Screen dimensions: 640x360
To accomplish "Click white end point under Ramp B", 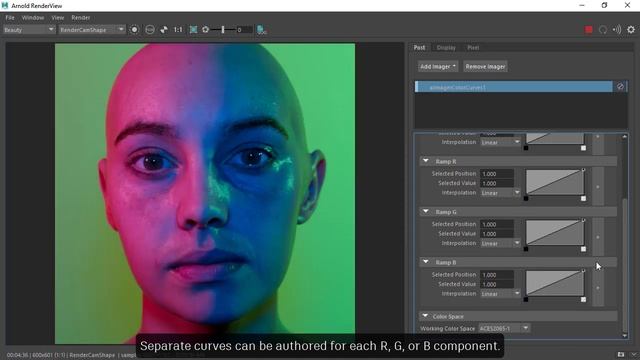I will point(583,300).
